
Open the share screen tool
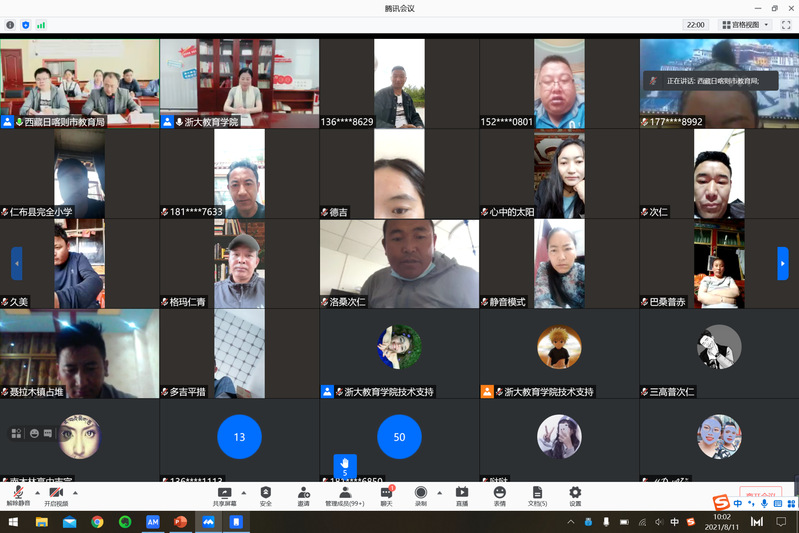click(x=224, y=493)
